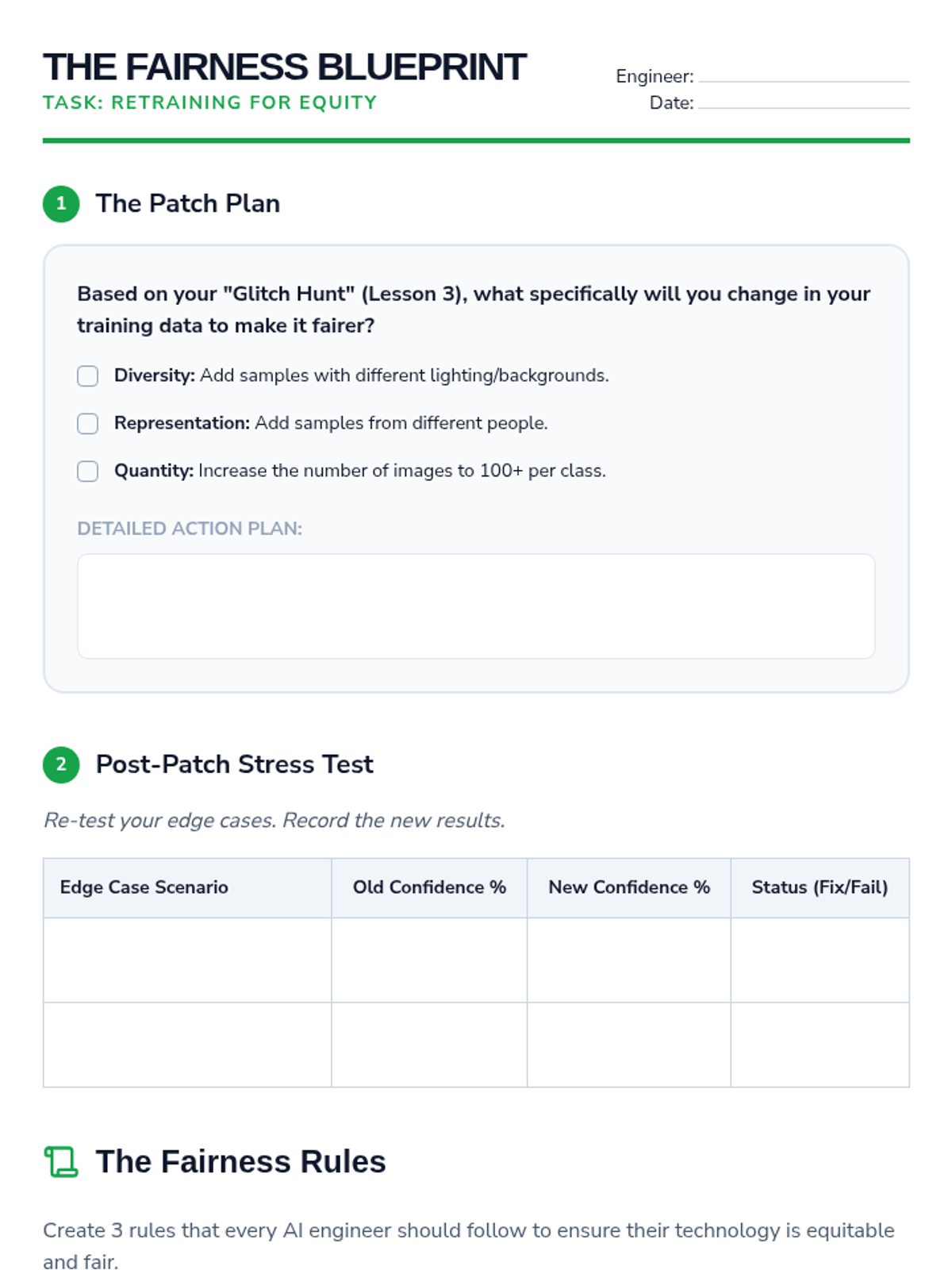Check the Diversity checkbox
Viewport: 952px width, 1270px height.
pos(88,375)
